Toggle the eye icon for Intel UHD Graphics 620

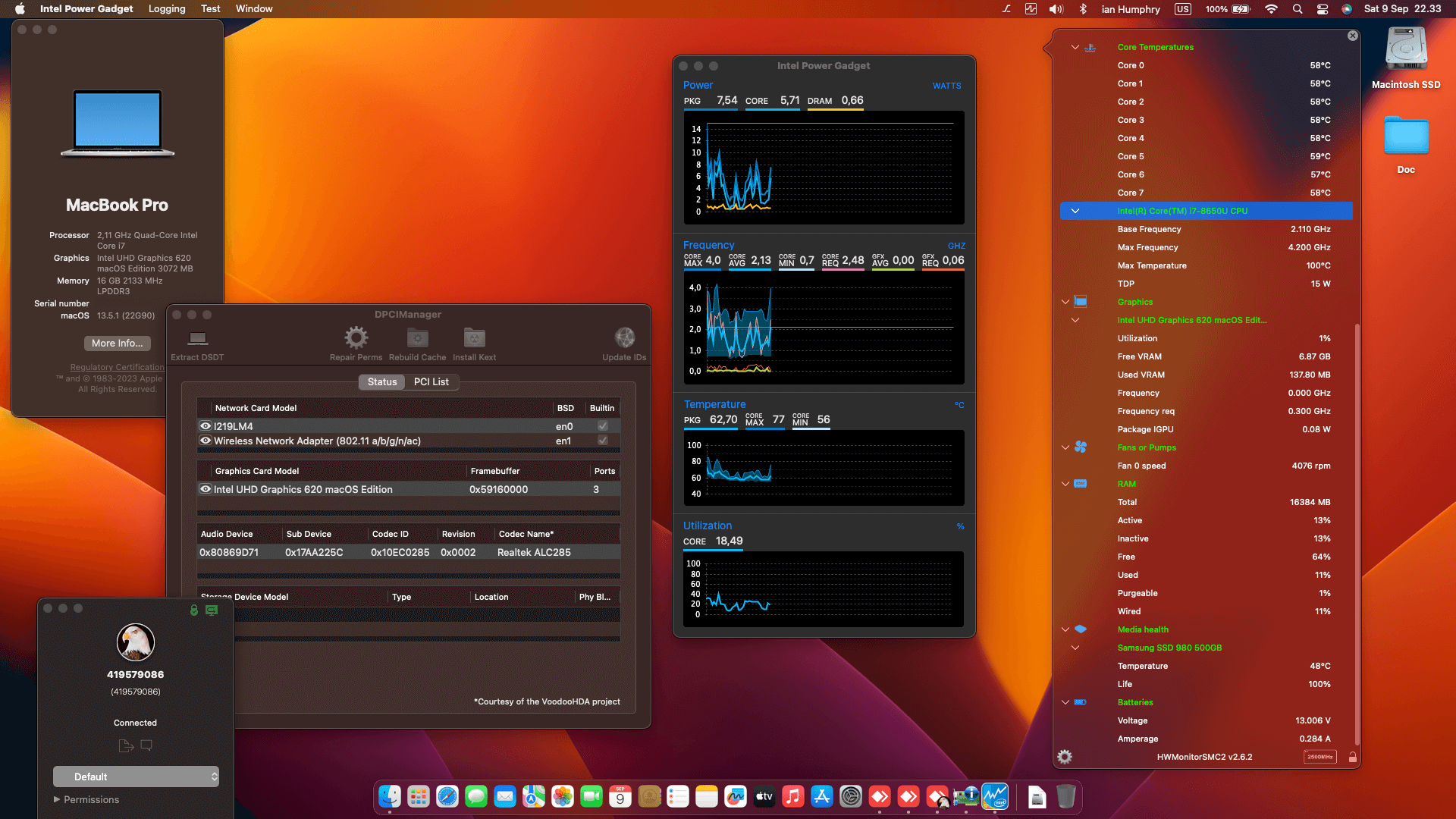tap(206, 489)
